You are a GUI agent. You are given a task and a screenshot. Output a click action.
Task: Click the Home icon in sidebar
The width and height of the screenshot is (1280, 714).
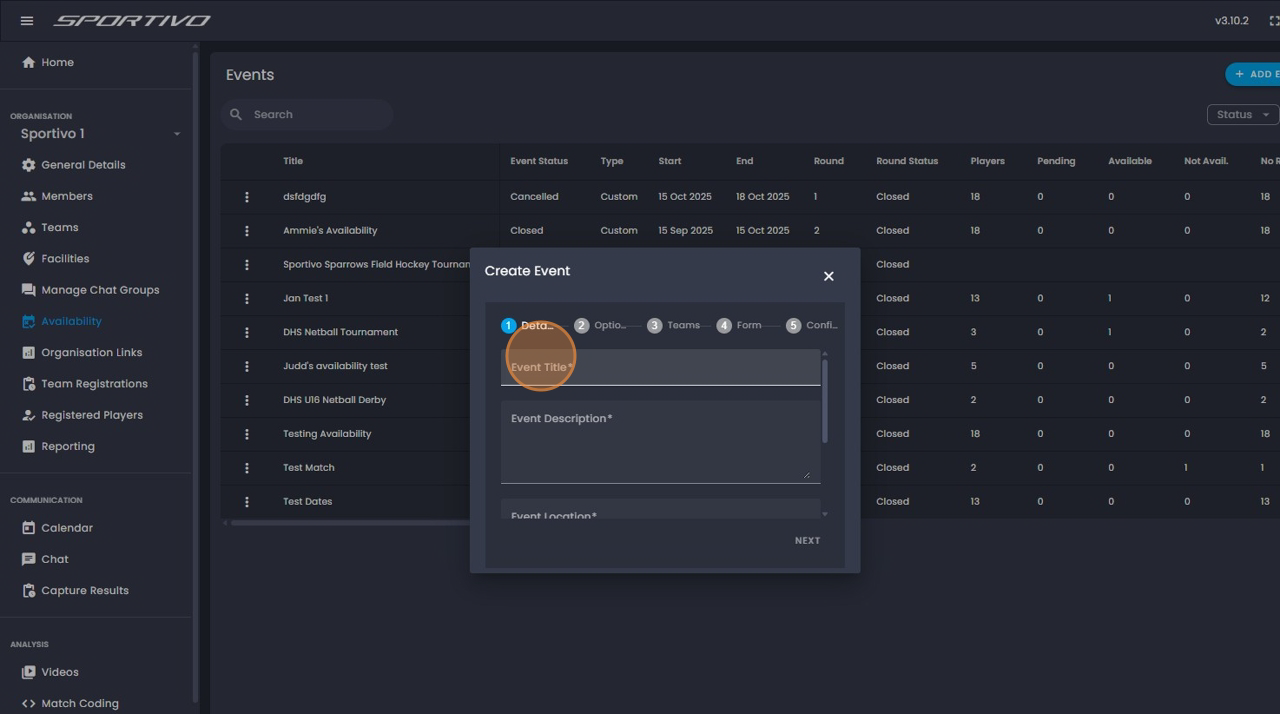(29, 63)
